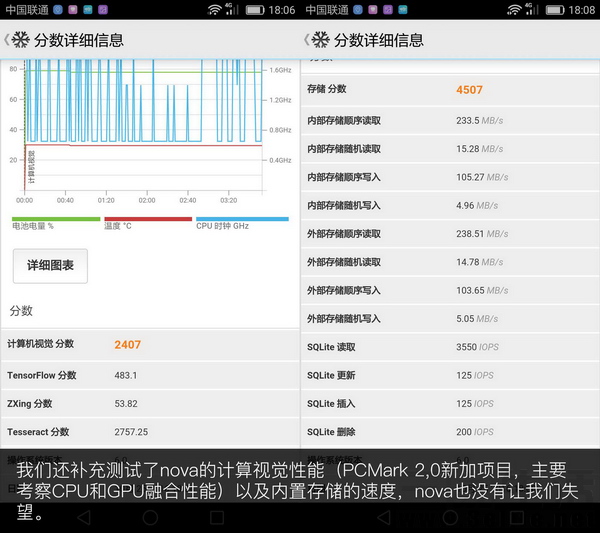The width and height of the screenshot is (600, 533).
Task: Tap the 18:08 clock in the right status bar
Action: [582, 10]
